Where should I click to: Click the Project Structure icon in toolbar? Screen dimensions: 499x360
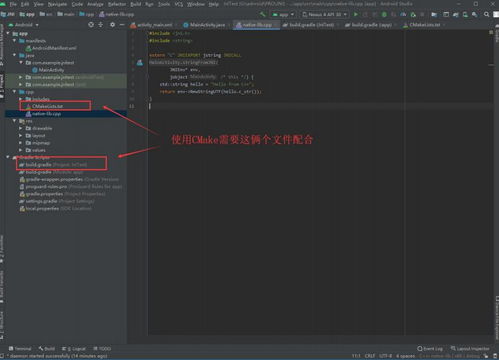click(x=434, y=14)
